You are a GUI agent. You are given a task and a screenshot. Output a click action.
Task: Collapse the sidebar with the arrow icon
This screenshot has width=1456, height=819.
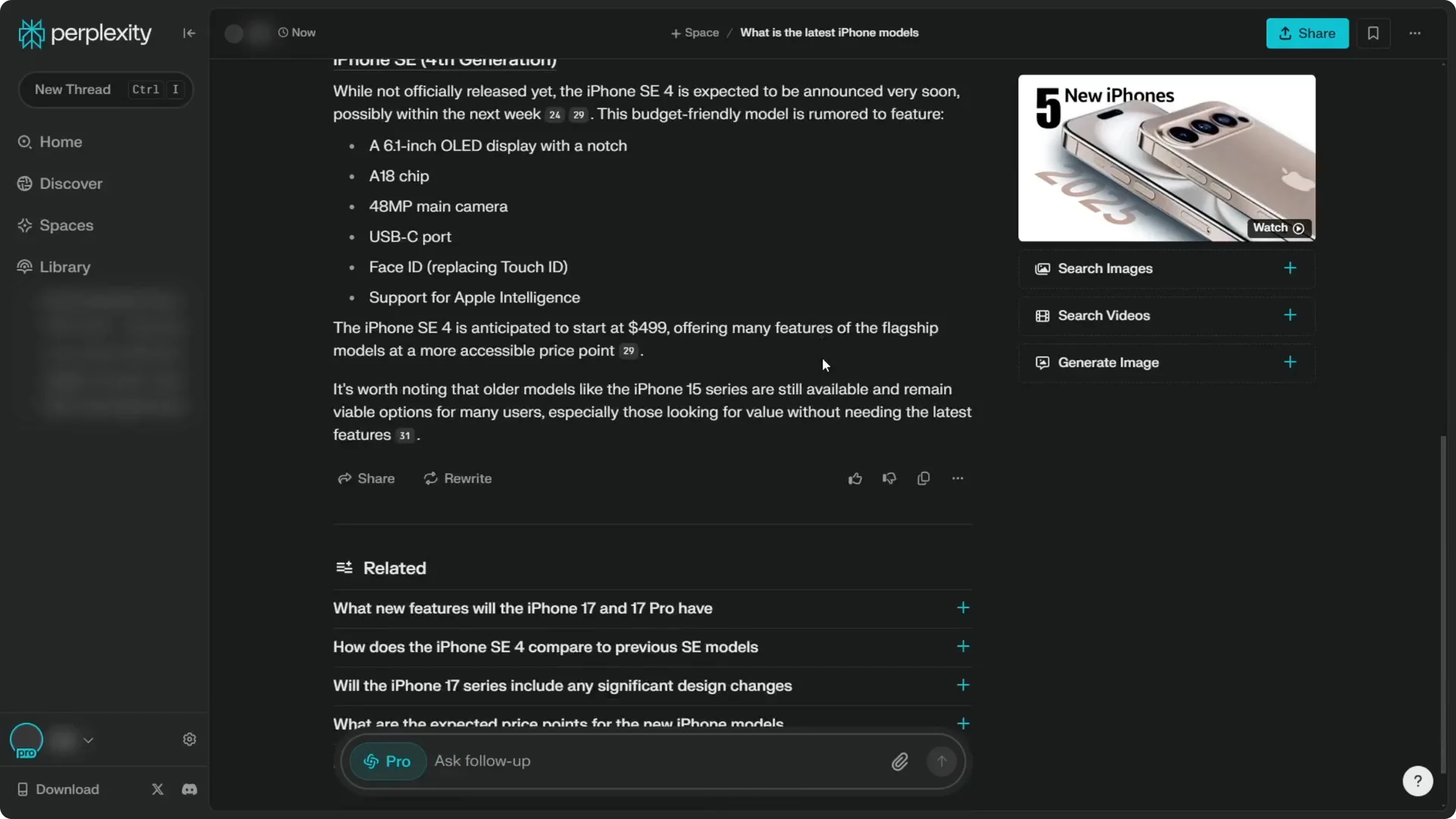point(189,33)
